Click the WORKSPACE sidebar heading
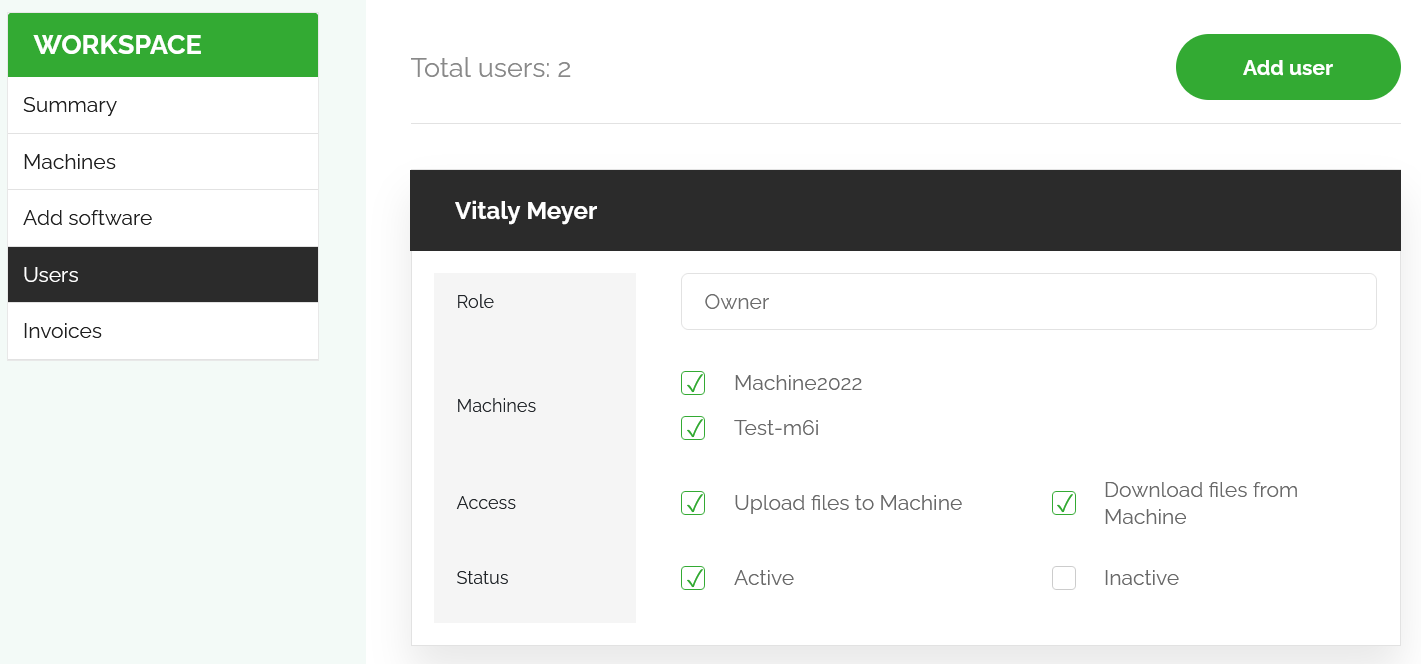Image resolution: width=1421 pixels, height=664 pixels. pyautogui.click(x=163, y=45)
